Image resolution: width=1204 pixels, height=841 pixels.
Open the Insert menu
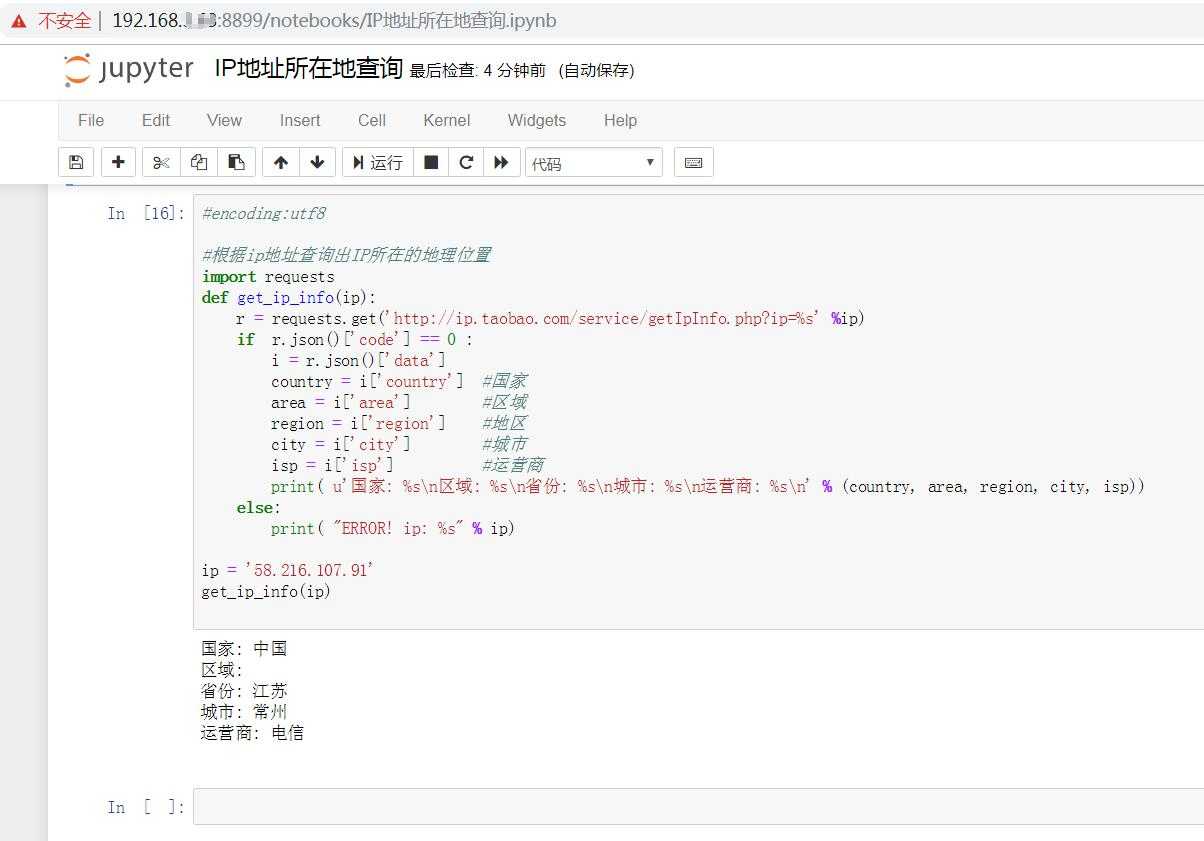[x=300, y=120]
